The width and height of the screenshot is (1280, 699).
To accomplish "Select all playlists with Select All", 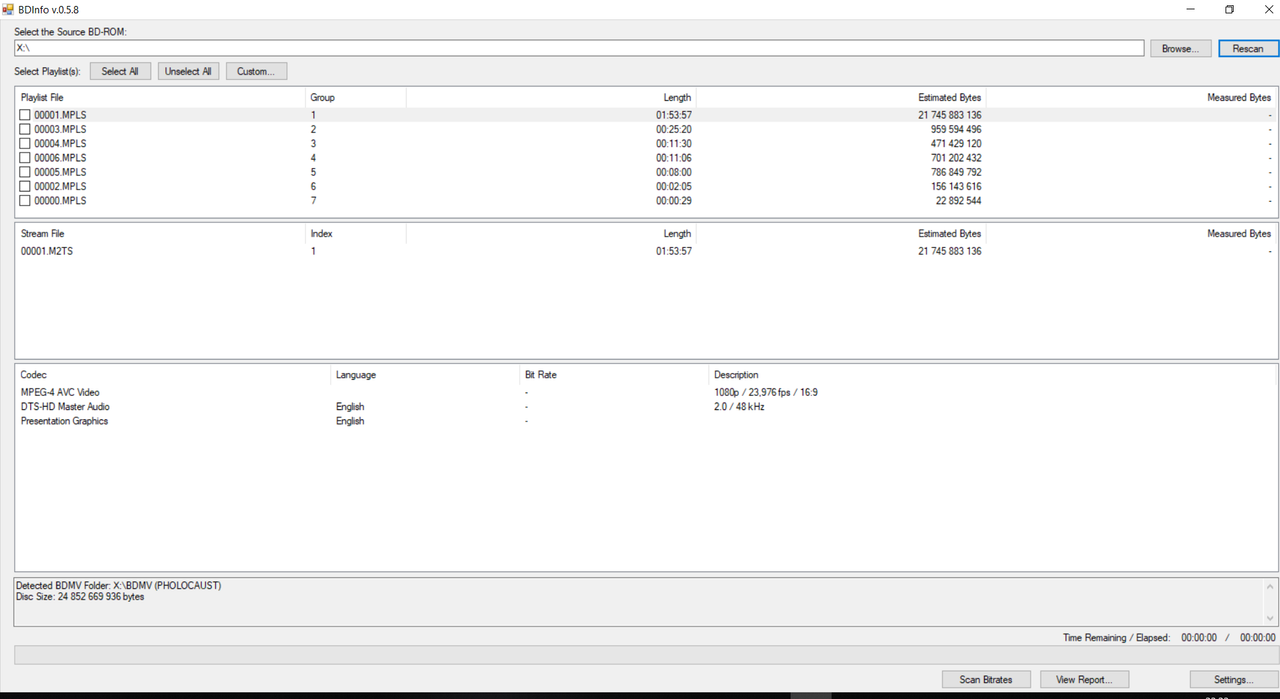I will pos(120,71).
